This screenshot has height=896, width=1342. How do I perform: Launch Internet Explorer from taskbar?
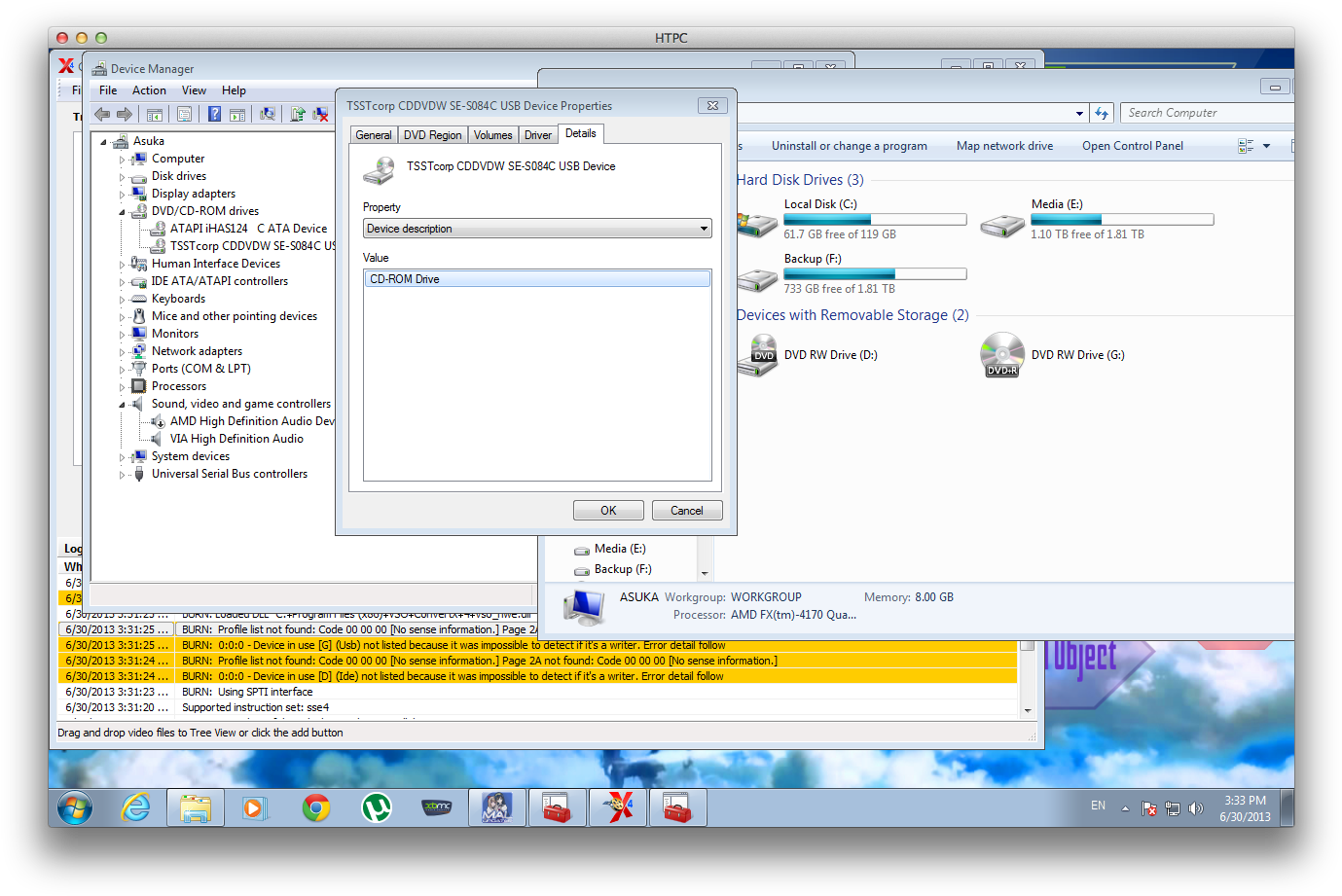(x=135, y=807)
